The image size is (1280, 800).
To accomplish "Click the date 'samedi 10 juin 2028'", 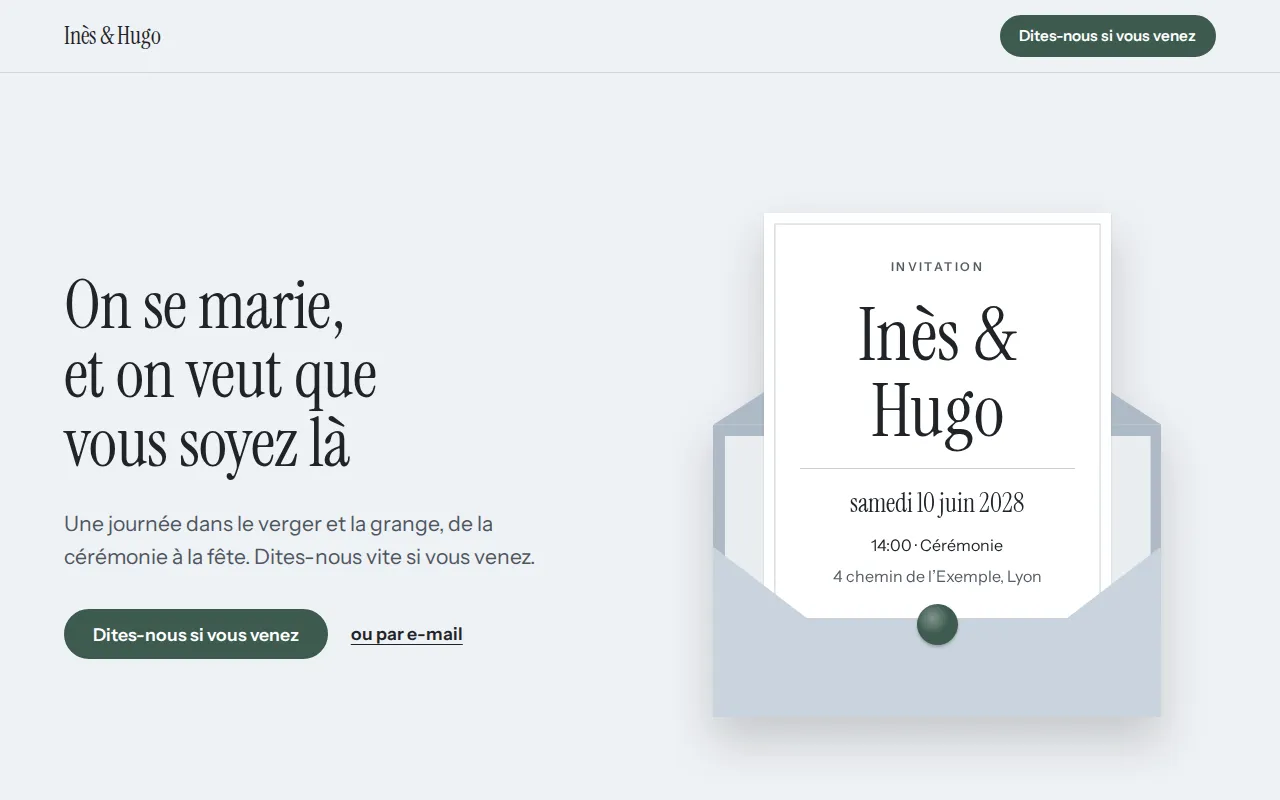I will point(937,503).
